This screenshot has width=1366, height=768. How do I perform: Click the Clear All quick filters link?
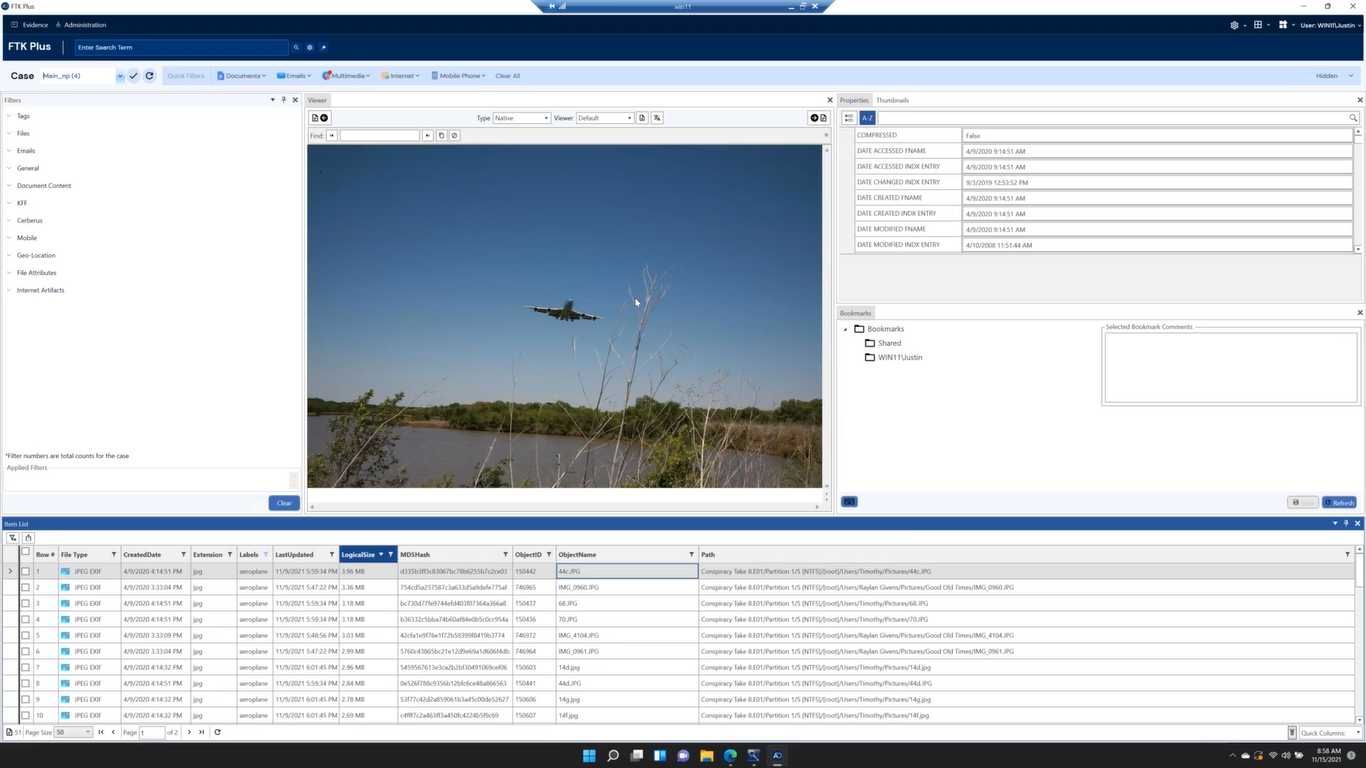click(507, 76)
